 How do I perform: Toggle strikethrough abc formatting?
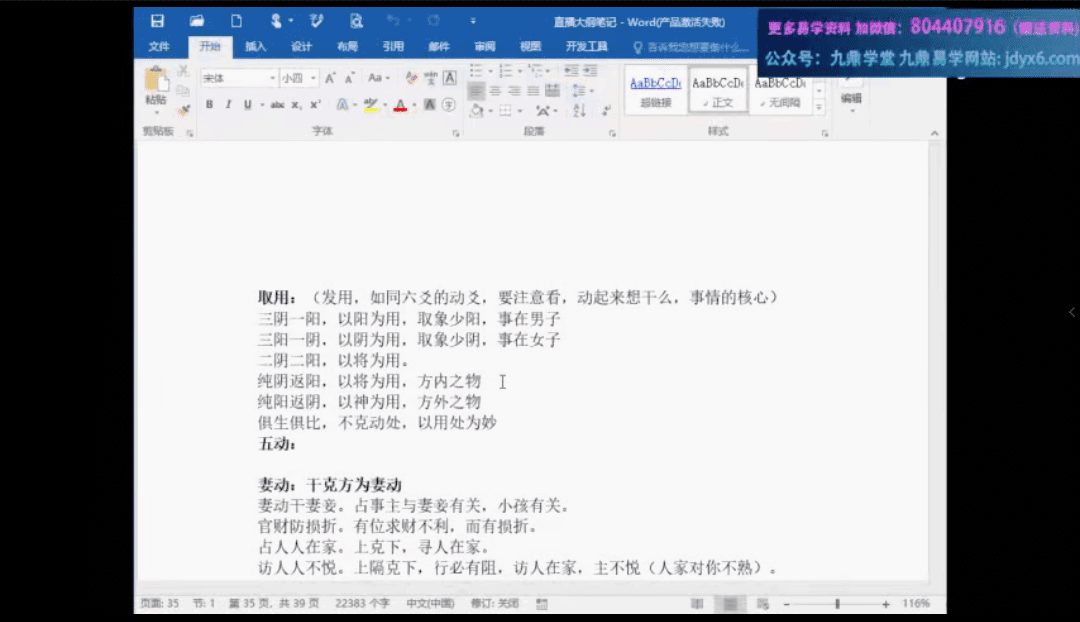(x=277, y=105)
